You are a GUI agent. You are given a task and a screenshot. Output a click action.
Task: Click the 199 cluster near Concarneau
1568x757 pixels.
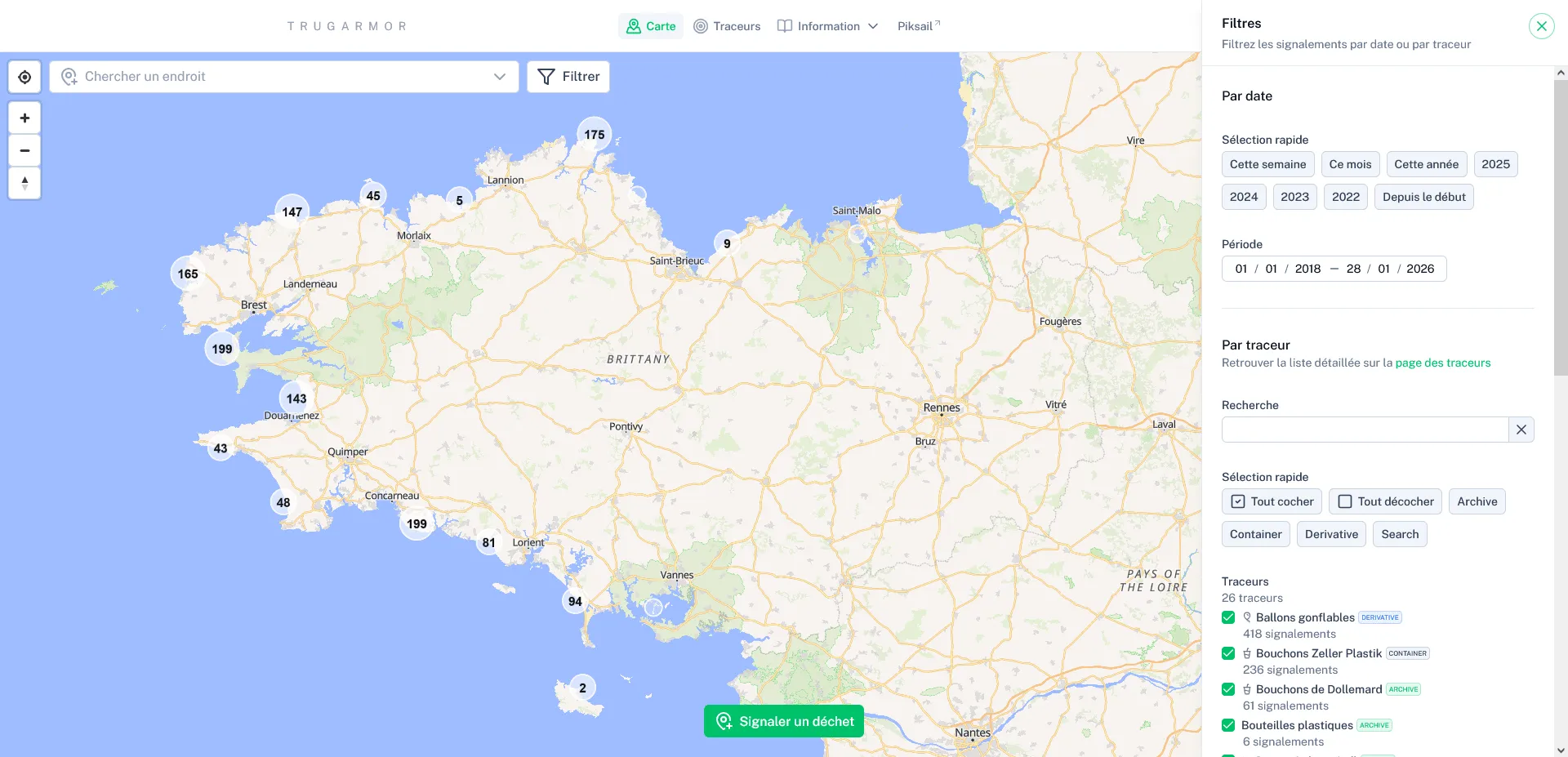(x=416, y=523)
